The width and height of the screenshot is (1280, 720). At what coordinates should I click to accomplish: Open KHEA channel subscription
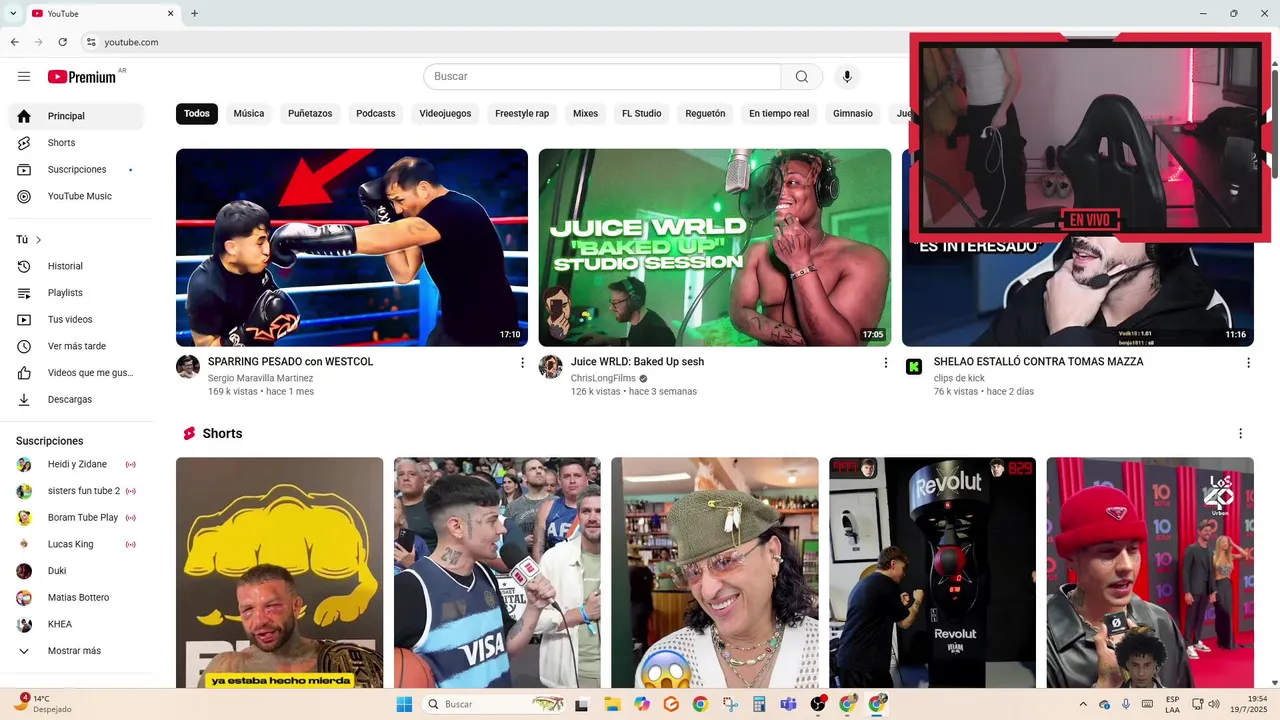pyautogui.click(x=76, y=624)
